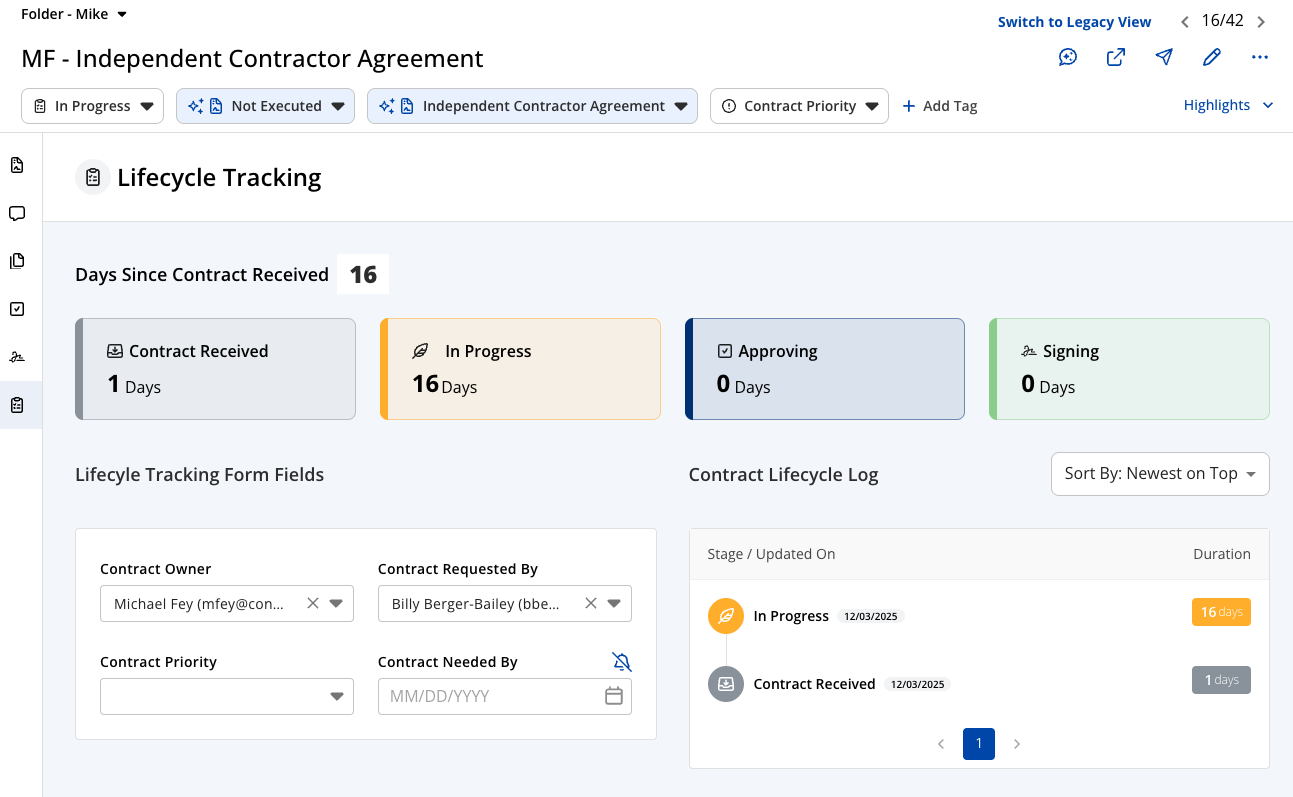Open the related documents sidebar icon
Viewport: 1293px width, 797px height.
tap(17, 261)
